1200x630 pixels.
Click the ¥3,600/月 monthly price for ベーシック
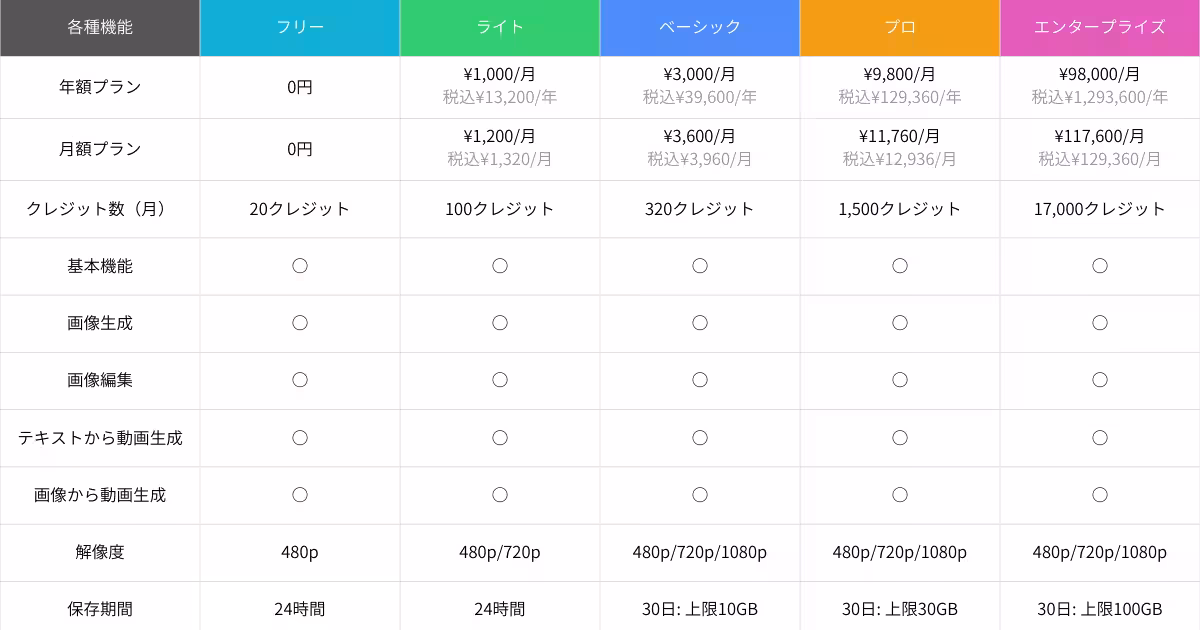click(x=700, y=136)
